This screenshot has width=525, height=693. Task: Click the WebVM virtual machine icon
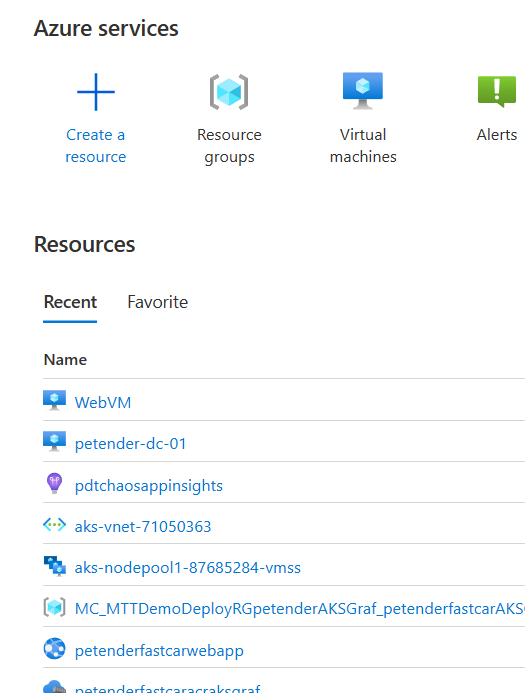tap(54, 400)
